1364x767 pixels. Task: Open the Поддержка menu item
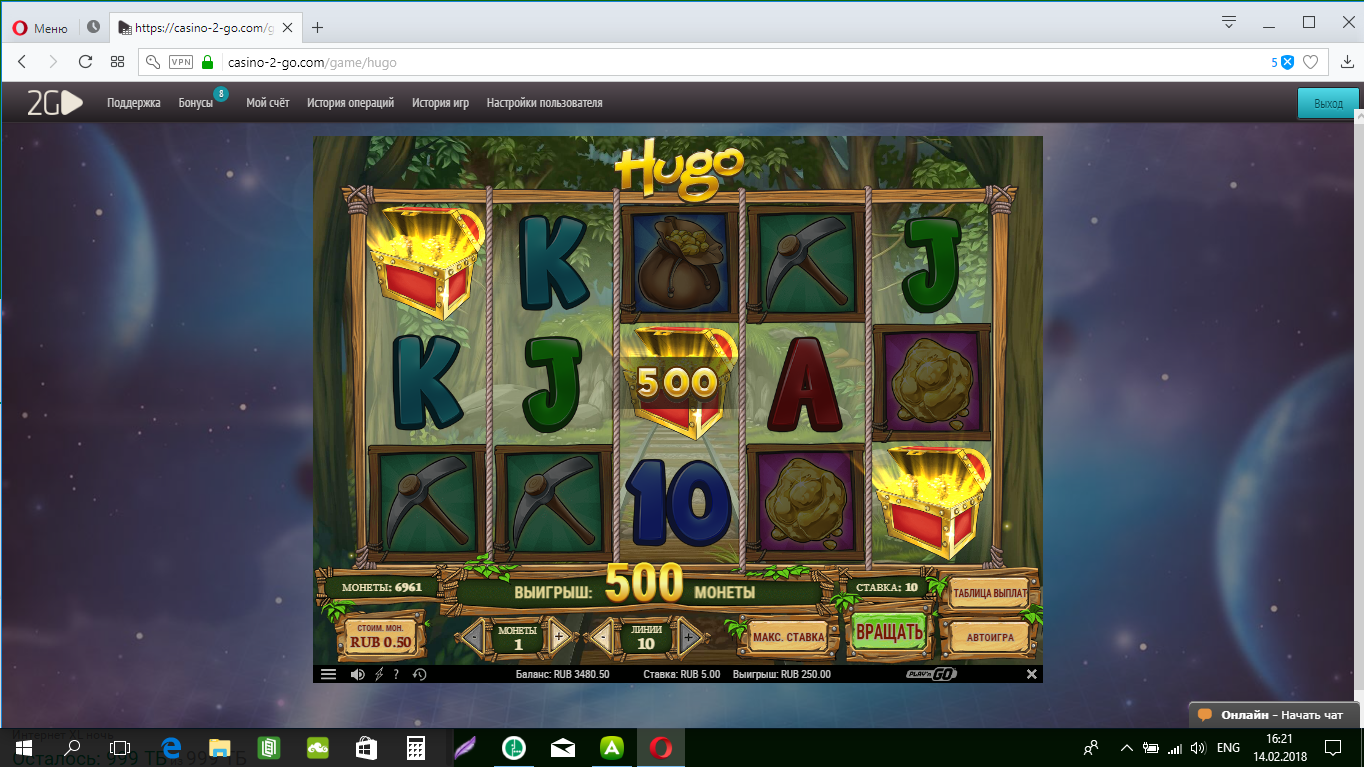134,103
